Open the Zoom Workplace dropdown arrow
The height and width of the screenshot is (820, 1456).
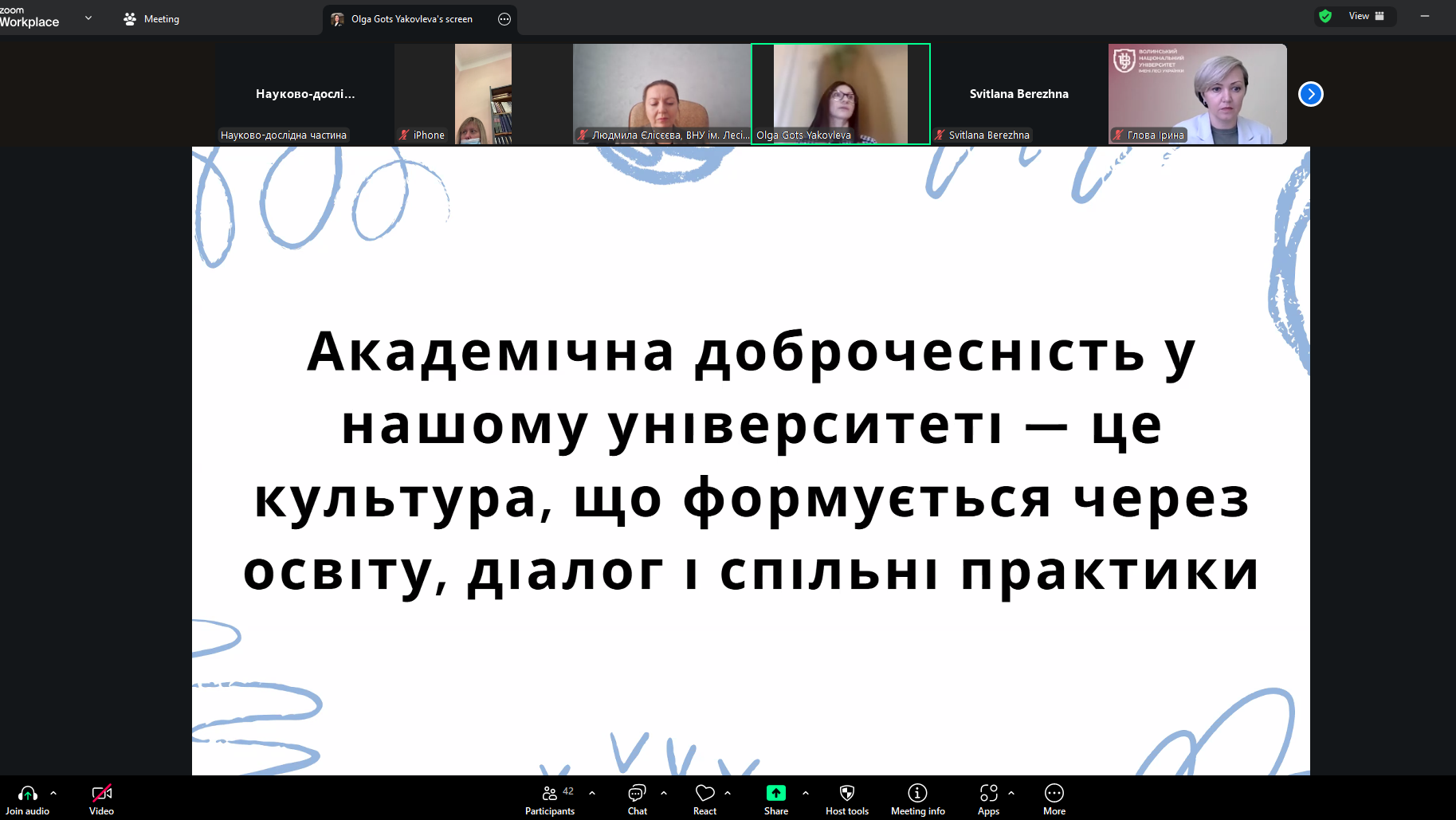pos(88,18)
